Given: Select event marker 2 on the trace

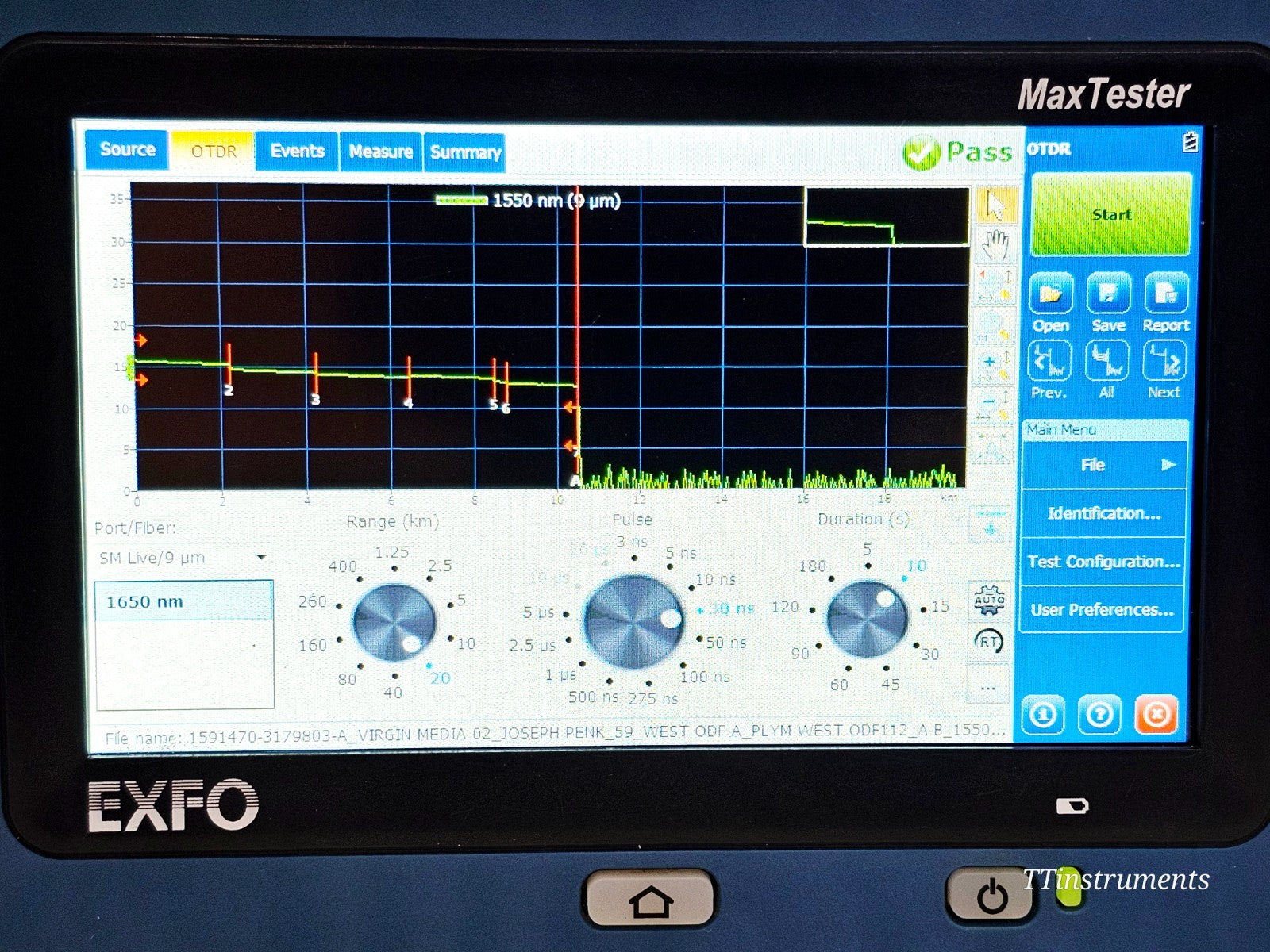Looking at the screenshot, I should pos(229,370).
